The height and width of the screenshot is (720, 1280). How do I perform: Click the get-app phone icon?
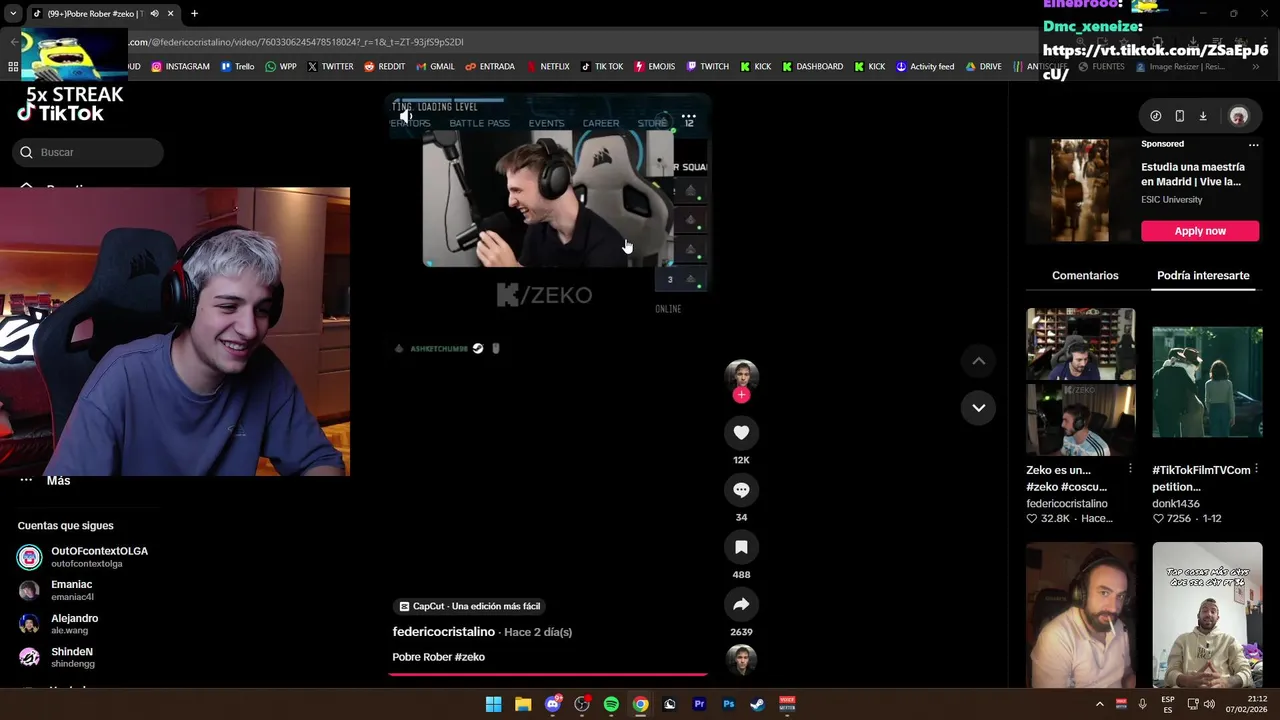pos(1179,116)
